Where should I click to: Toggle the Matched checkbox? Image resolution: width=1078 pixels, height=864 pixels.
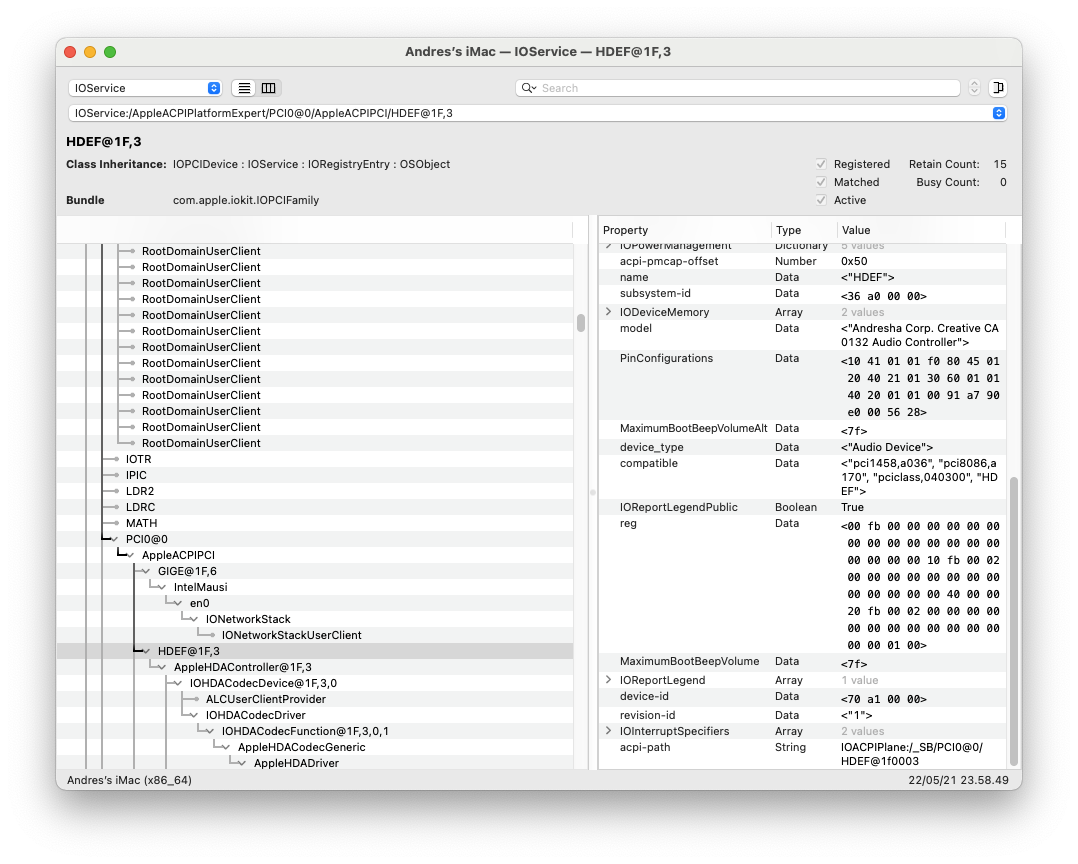pos(819,182)
